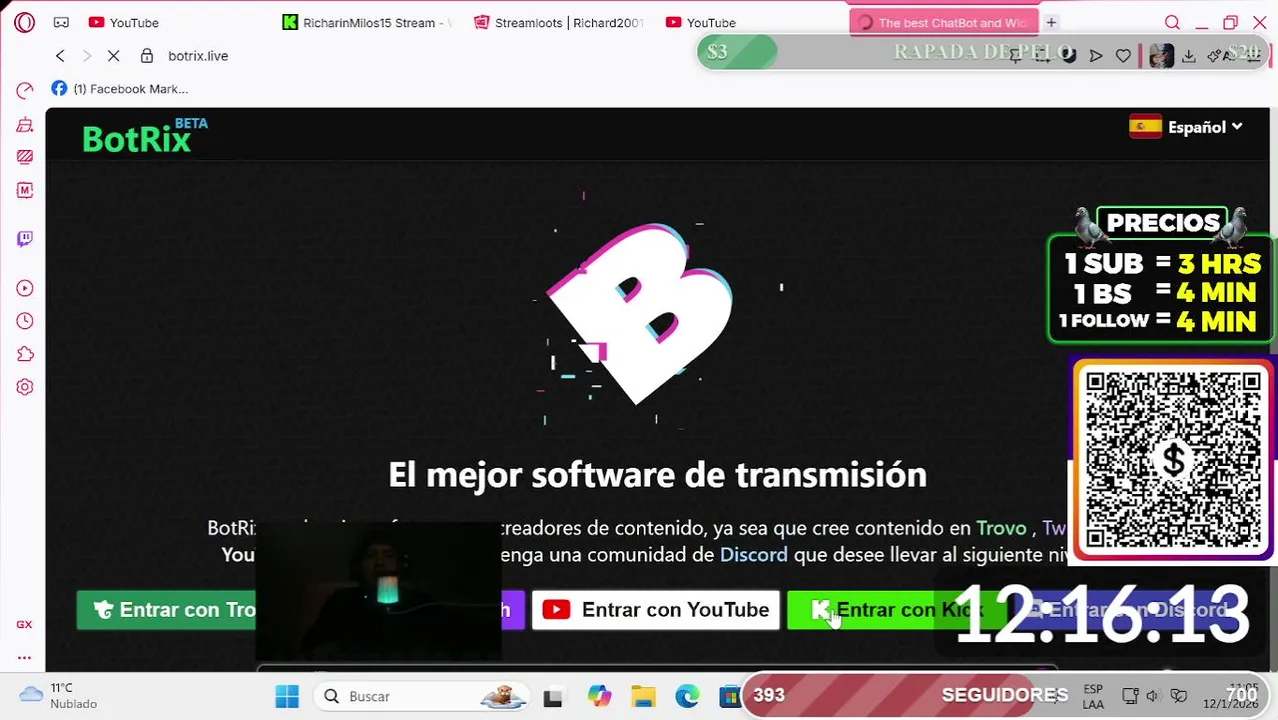Click Entrar con YouTube button
The height and width of the screenshot is (720, 1278).
click(655, 610)
